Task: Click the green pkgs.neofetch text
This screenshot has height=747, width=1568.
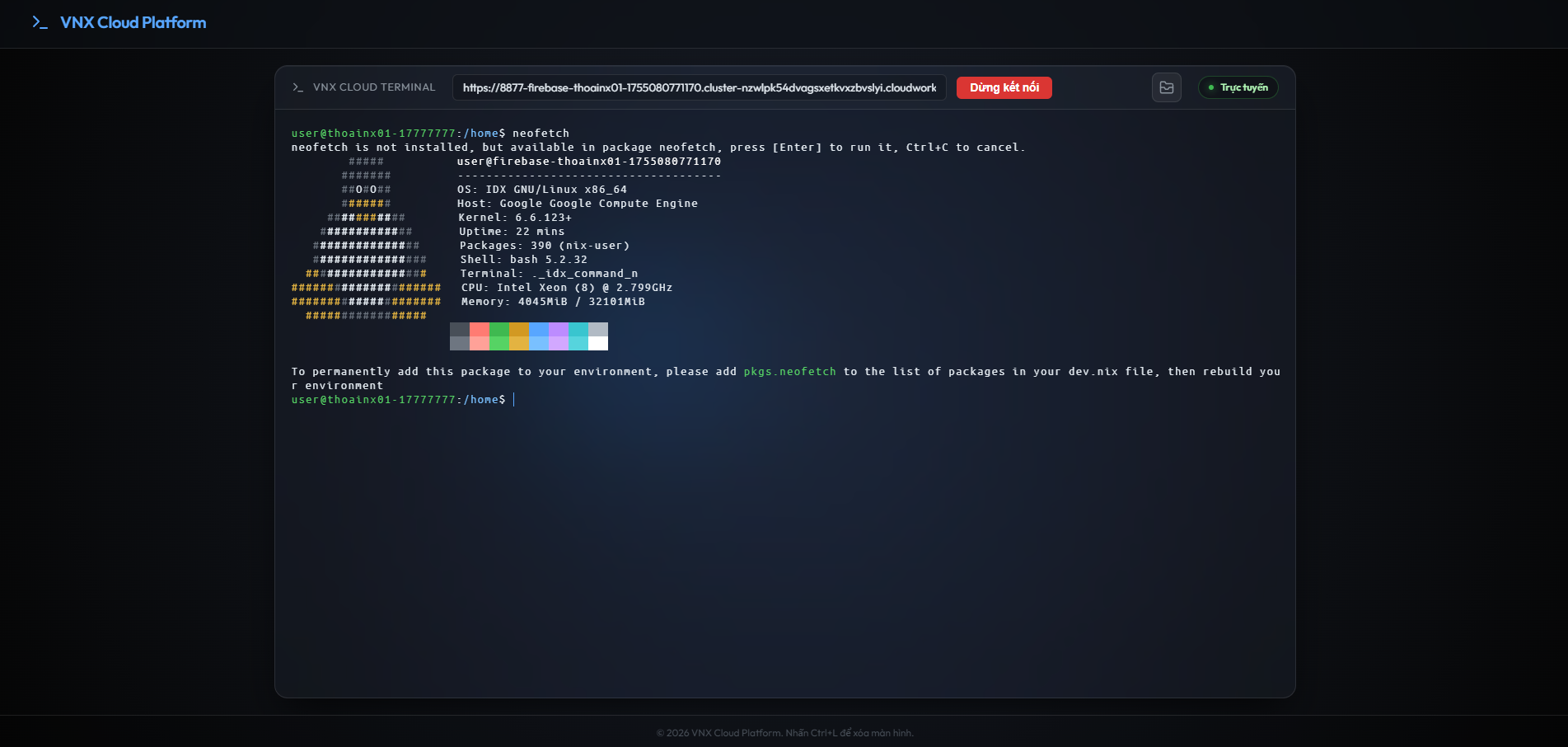Action: 790,371
